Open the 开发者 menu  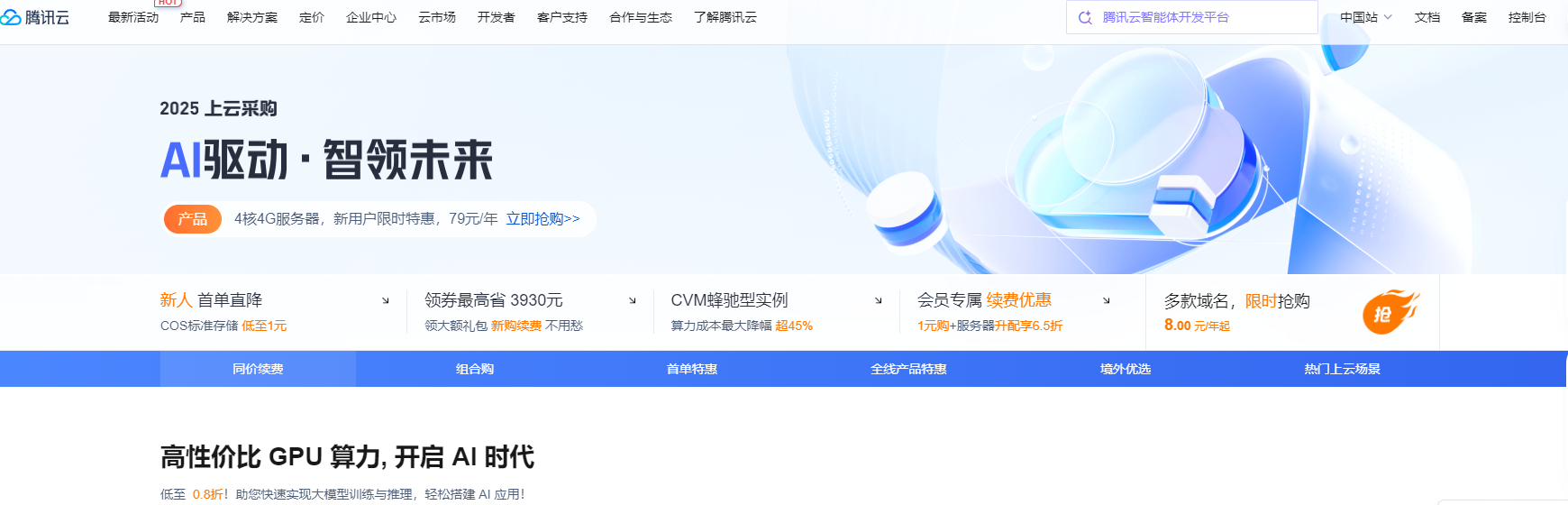(497, 17)
